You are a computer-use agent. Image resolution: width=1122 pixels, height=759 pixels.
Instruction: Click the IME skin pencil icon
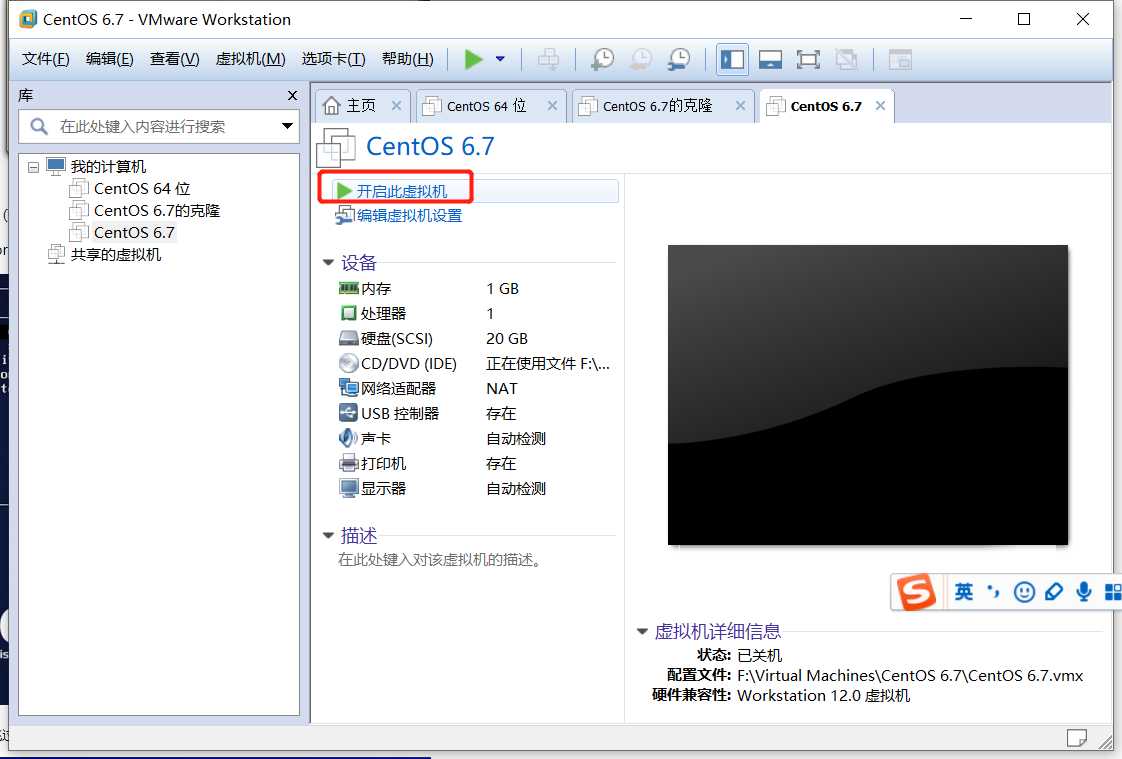[x=1053, y=592]
